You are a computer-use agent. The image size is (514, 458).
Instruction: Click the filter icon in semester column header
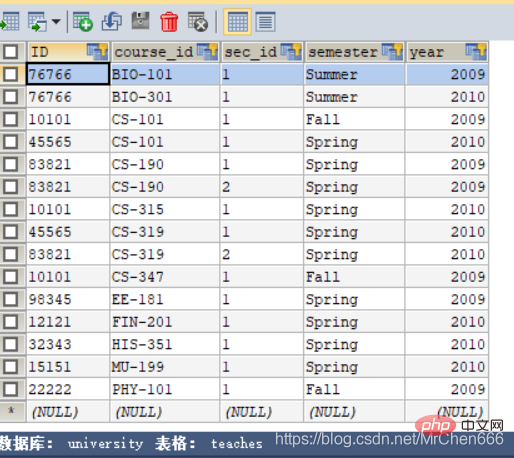pos(392,52)
